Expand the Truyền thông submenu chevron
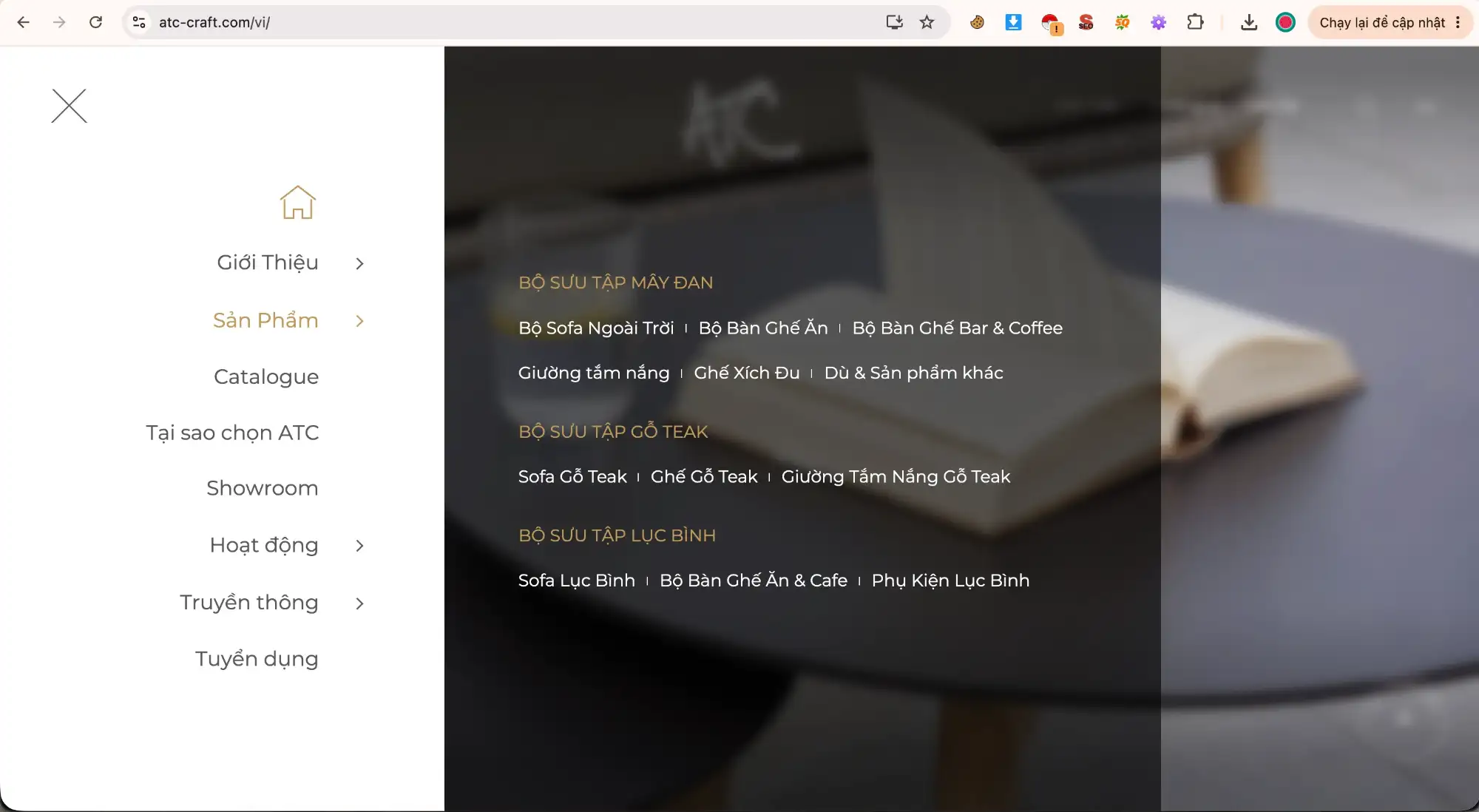1479x812 pixels. 360,603
